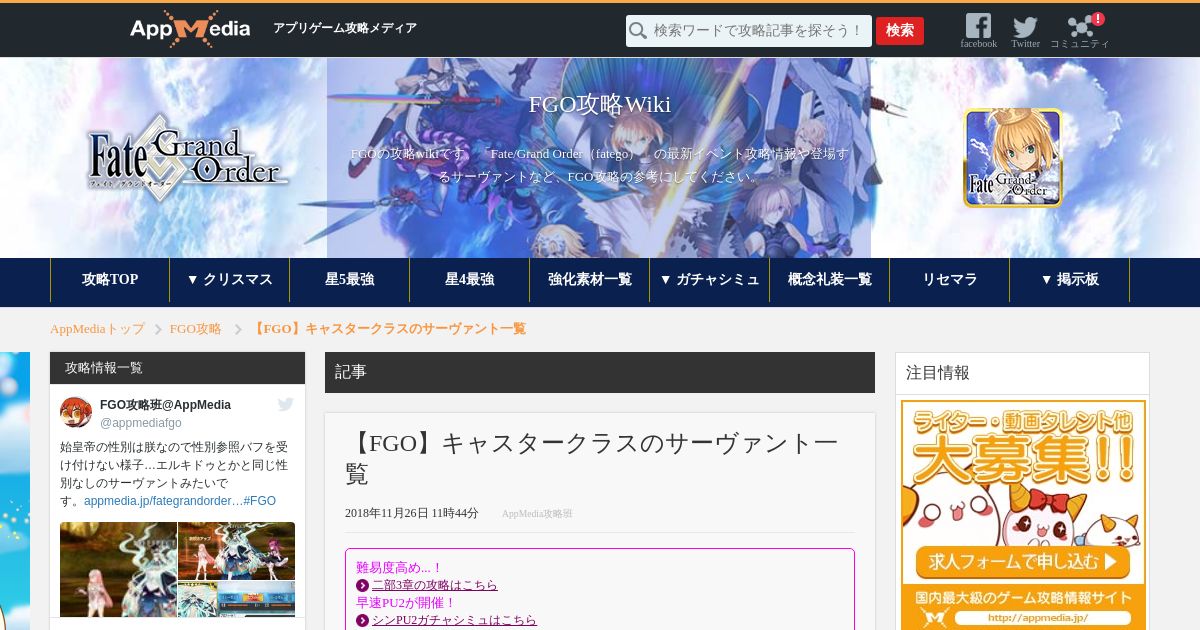1200x630 pixels.
Task: Click the AppMedia攻略班 author label
Action: [537, 514]
